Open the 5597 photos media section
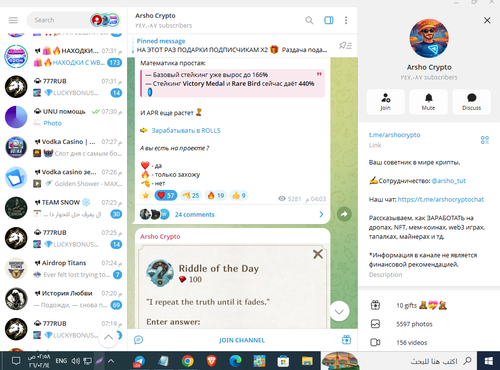 429,324
